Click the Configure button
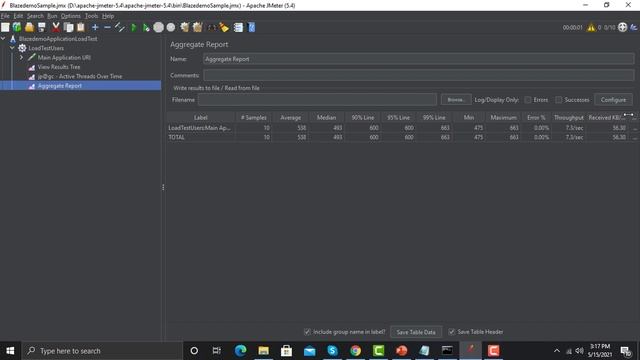Viewport: 640px width, 360px height. (x=613, y=100)
